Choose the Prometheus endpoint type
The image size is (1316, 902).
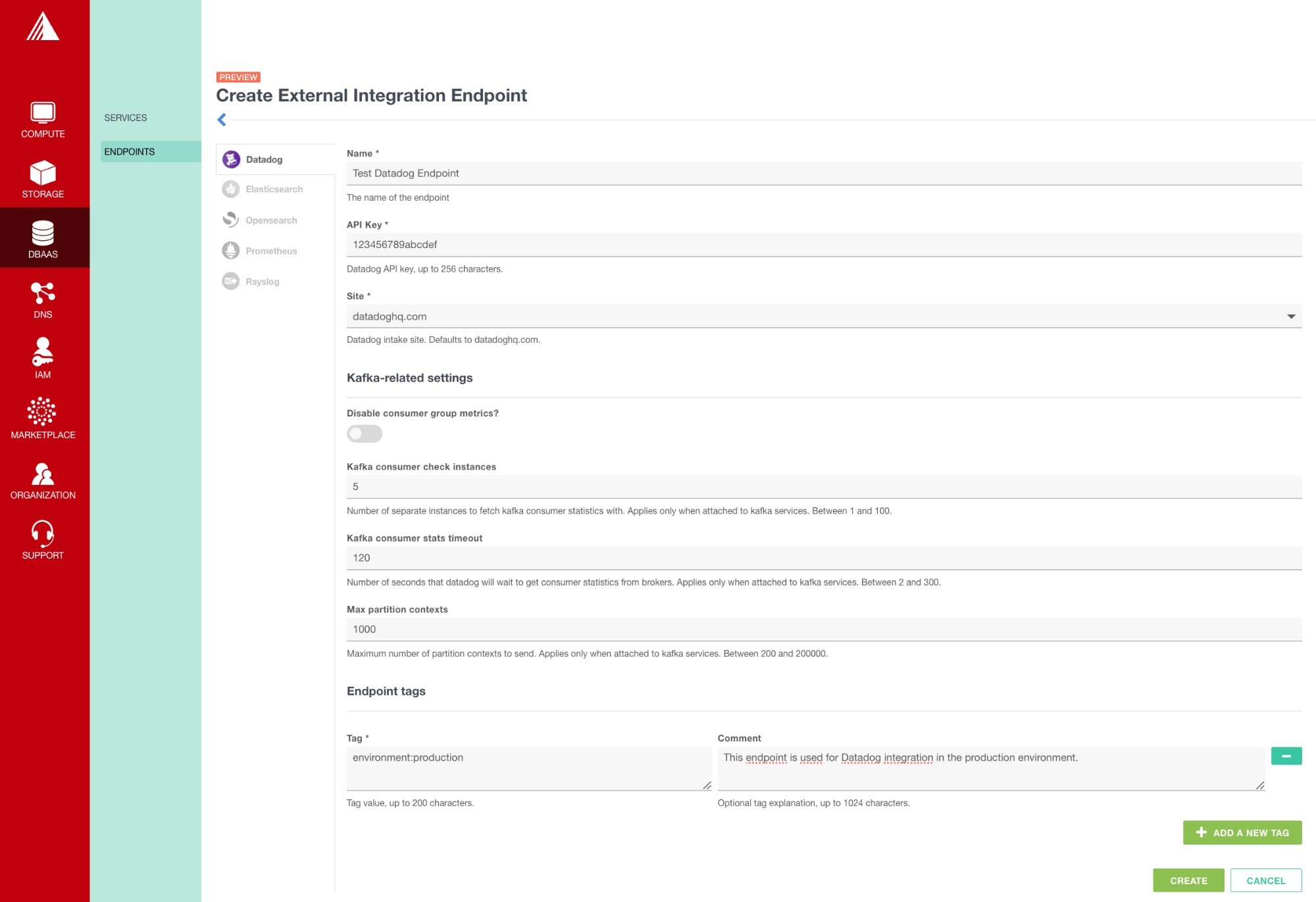271,251
